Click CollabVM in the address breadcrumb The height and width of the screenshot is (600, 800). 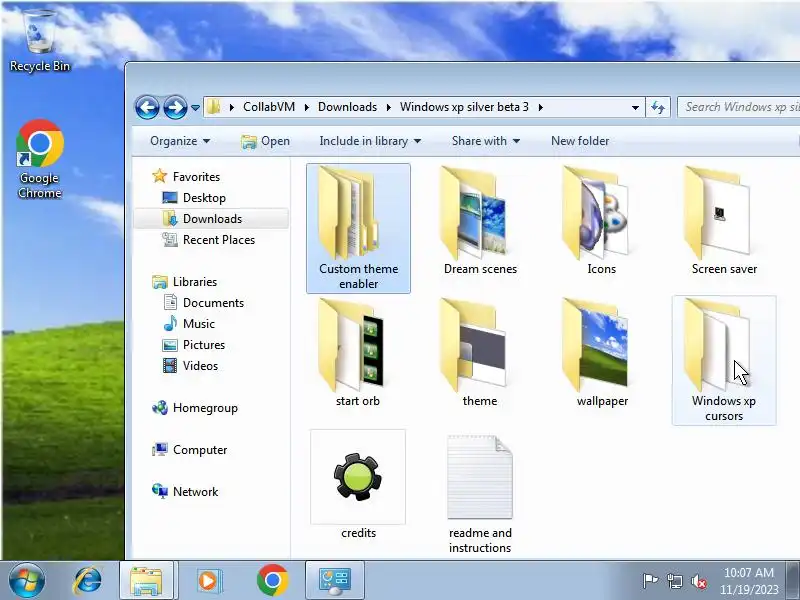[269, 107]
